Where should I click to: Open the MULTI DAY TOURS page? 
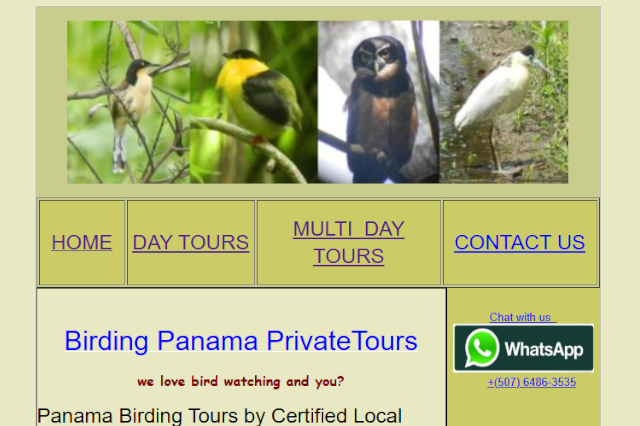[x=349, y=242]
